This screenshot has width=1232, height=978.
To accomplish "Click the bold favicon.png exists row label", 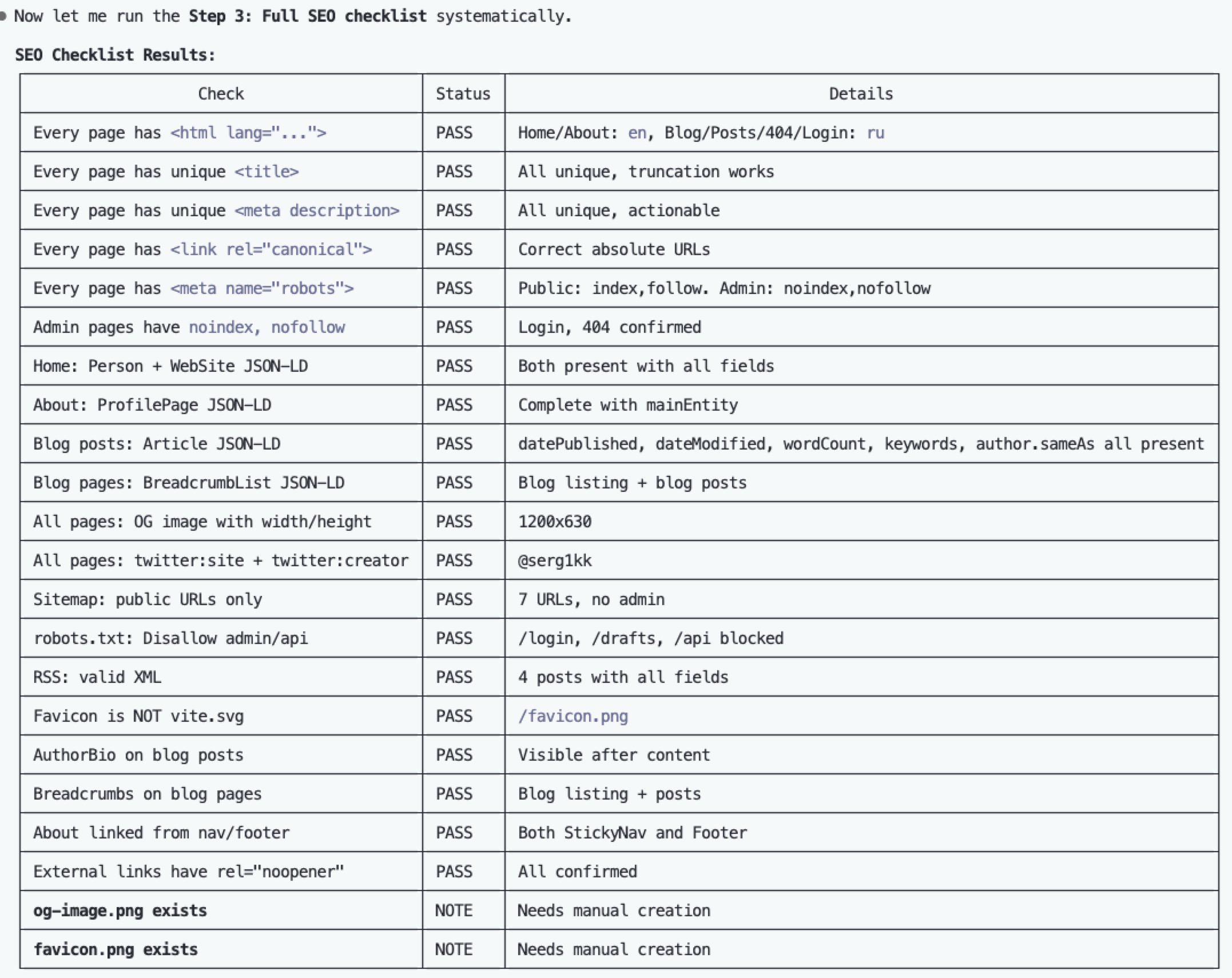I will click(x=116, y=949).
